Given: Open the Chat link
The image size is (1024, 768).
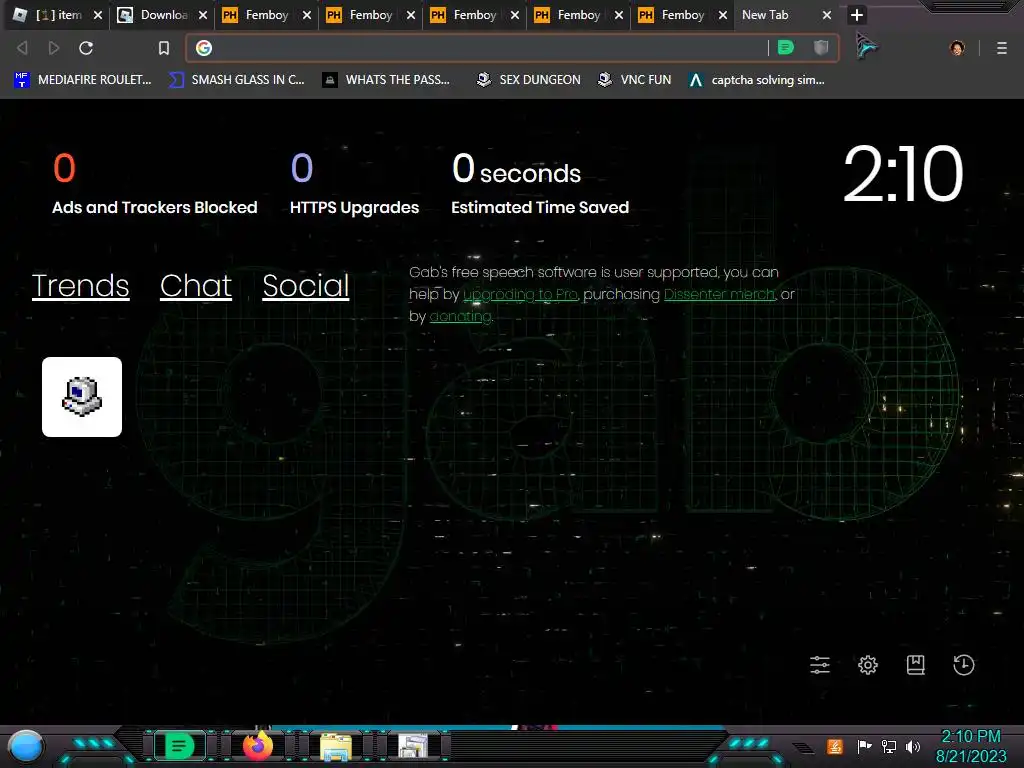Looking at the screenshot, I should 196,285.
